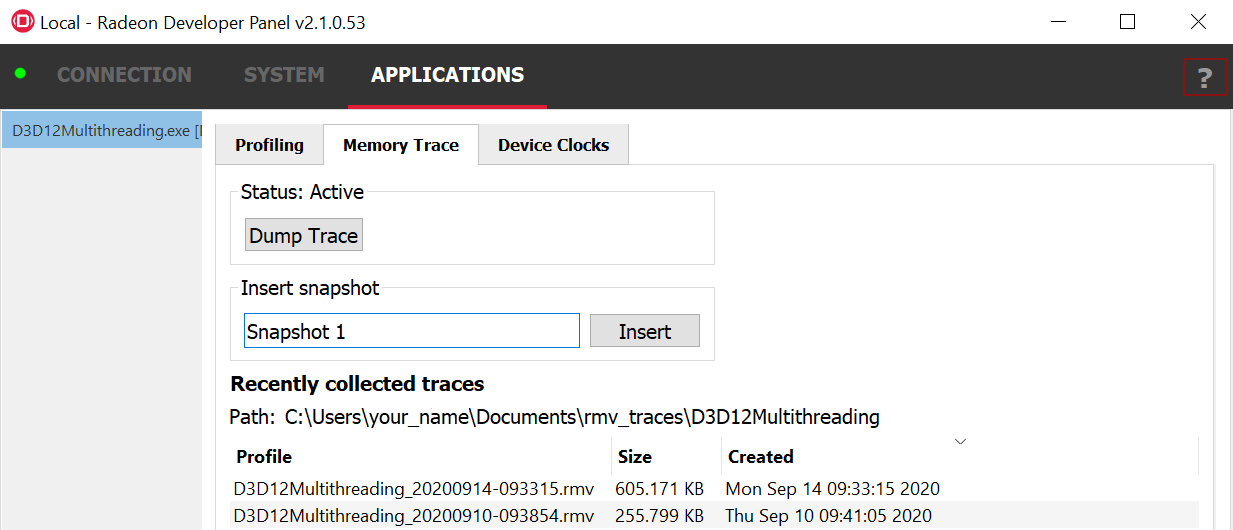Switch to the Device Clocks tab
Image resolution: width=1233 pixels, height=530 pixels.
click(553, 145)
